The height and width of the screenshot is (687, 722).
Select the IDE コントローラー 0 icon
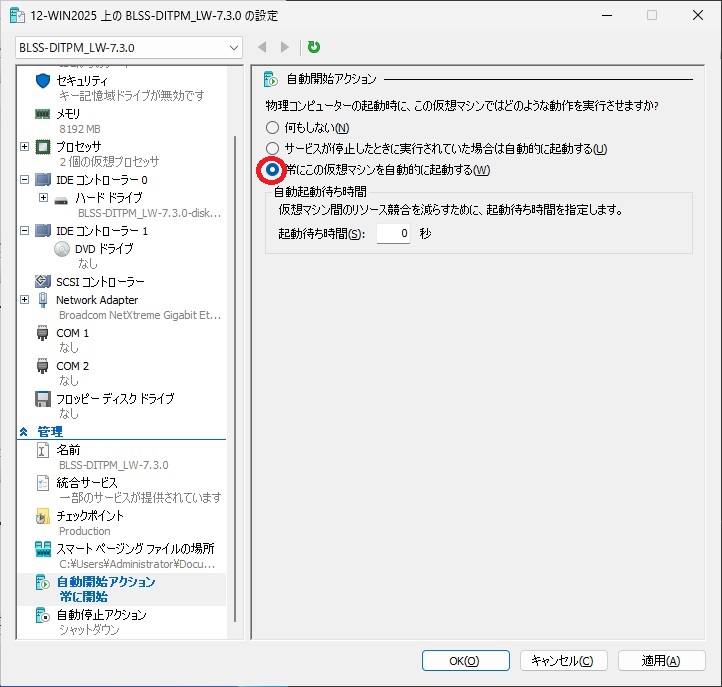coord(43,180)
